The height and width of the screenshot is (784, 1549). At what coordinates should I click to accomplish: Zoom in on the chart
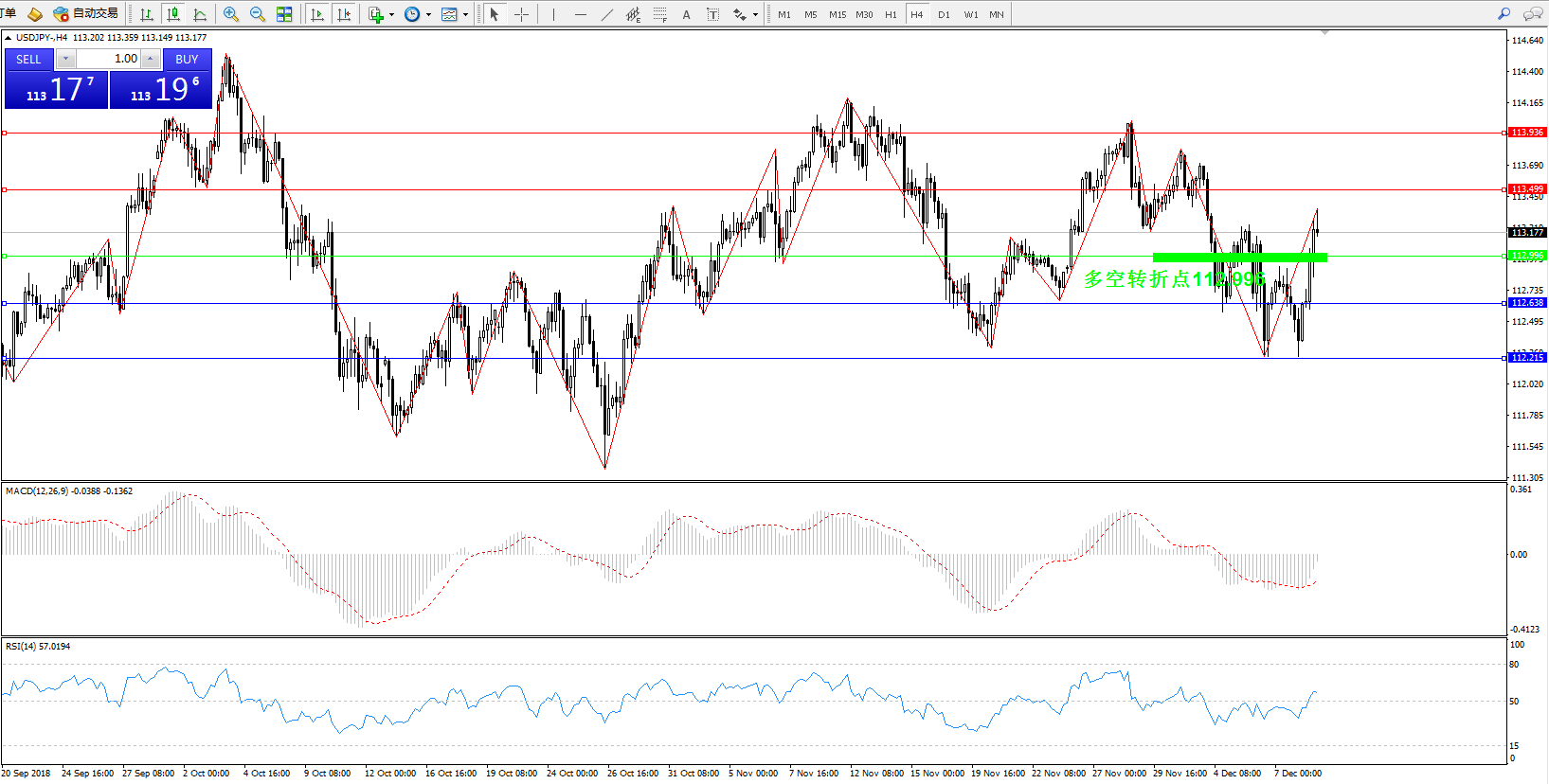pyautogui.click(x=230, y=14)
